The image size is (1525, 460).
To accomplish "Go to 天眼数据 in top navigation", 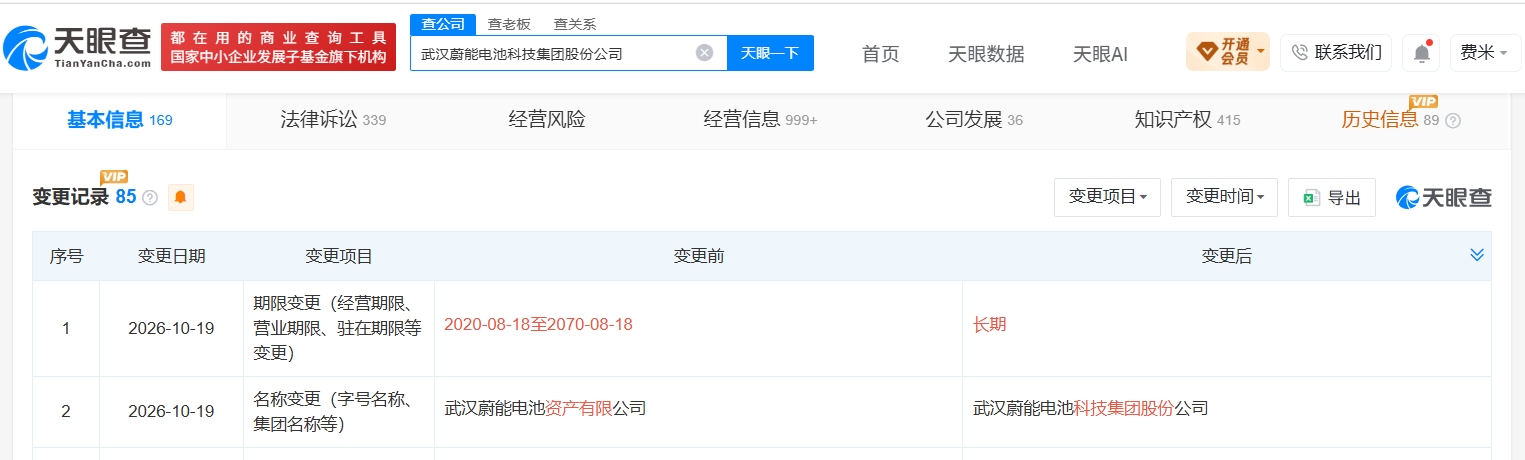I will click(986, 54).
